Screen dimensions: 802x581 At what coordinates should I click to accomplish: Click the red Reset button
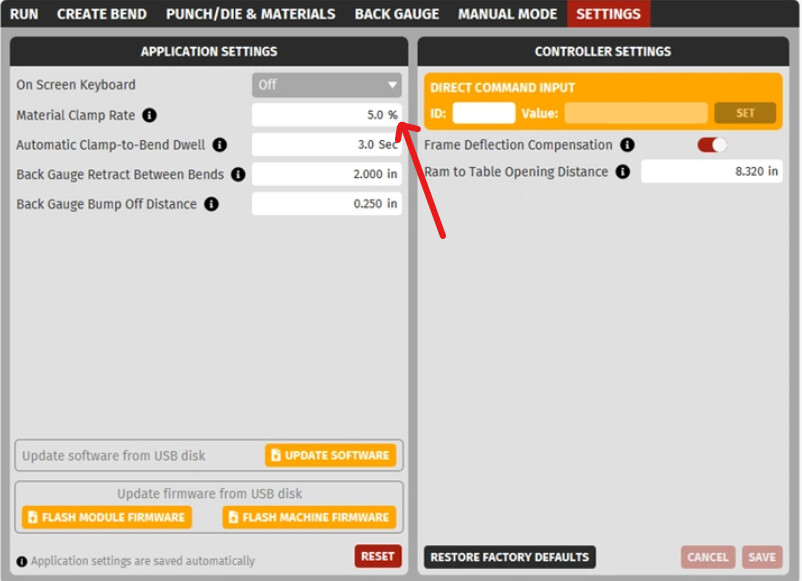[x=378, y=556]
